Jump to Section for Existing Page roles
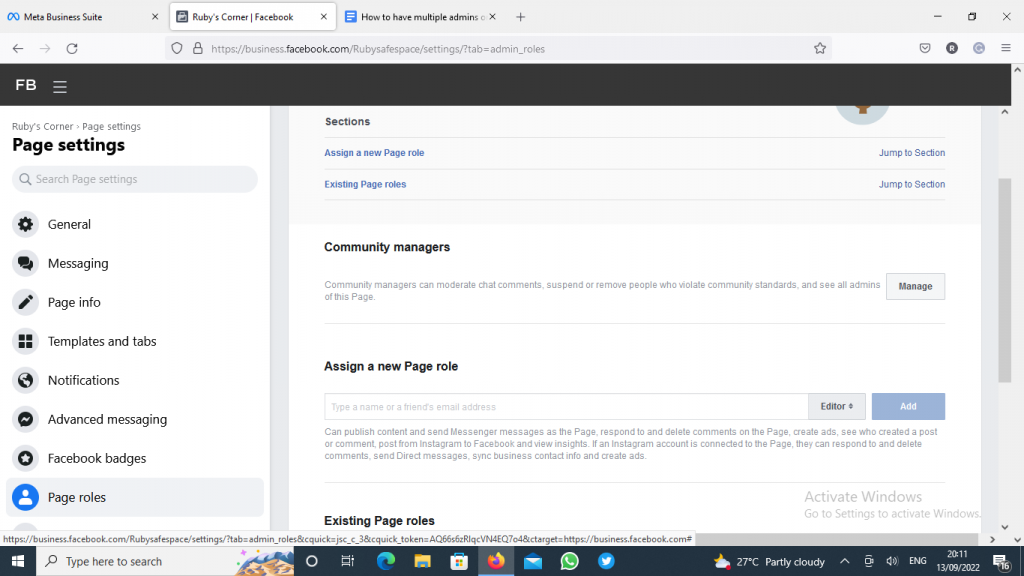The height and width of the screenshot is (576, 1024). [912, 184]
